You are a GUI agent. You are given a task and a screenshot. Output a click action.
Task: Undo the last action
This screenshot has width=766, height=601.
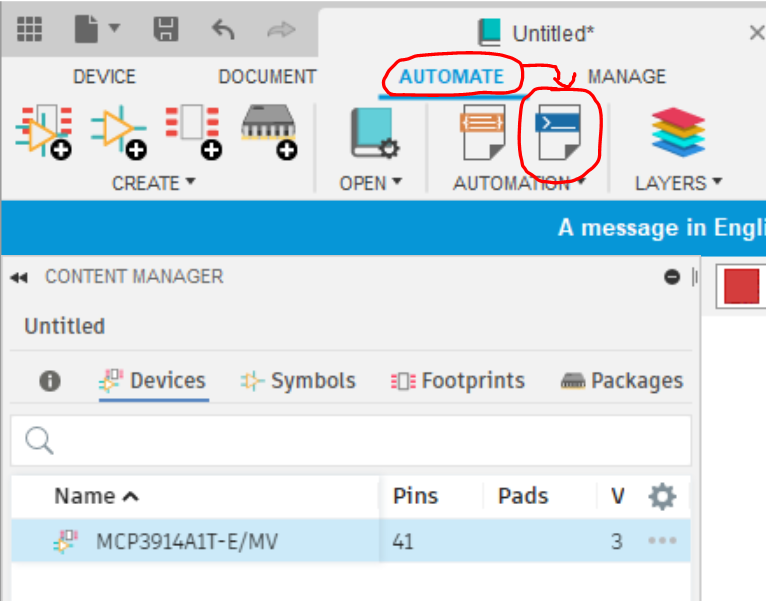(223, 29)
